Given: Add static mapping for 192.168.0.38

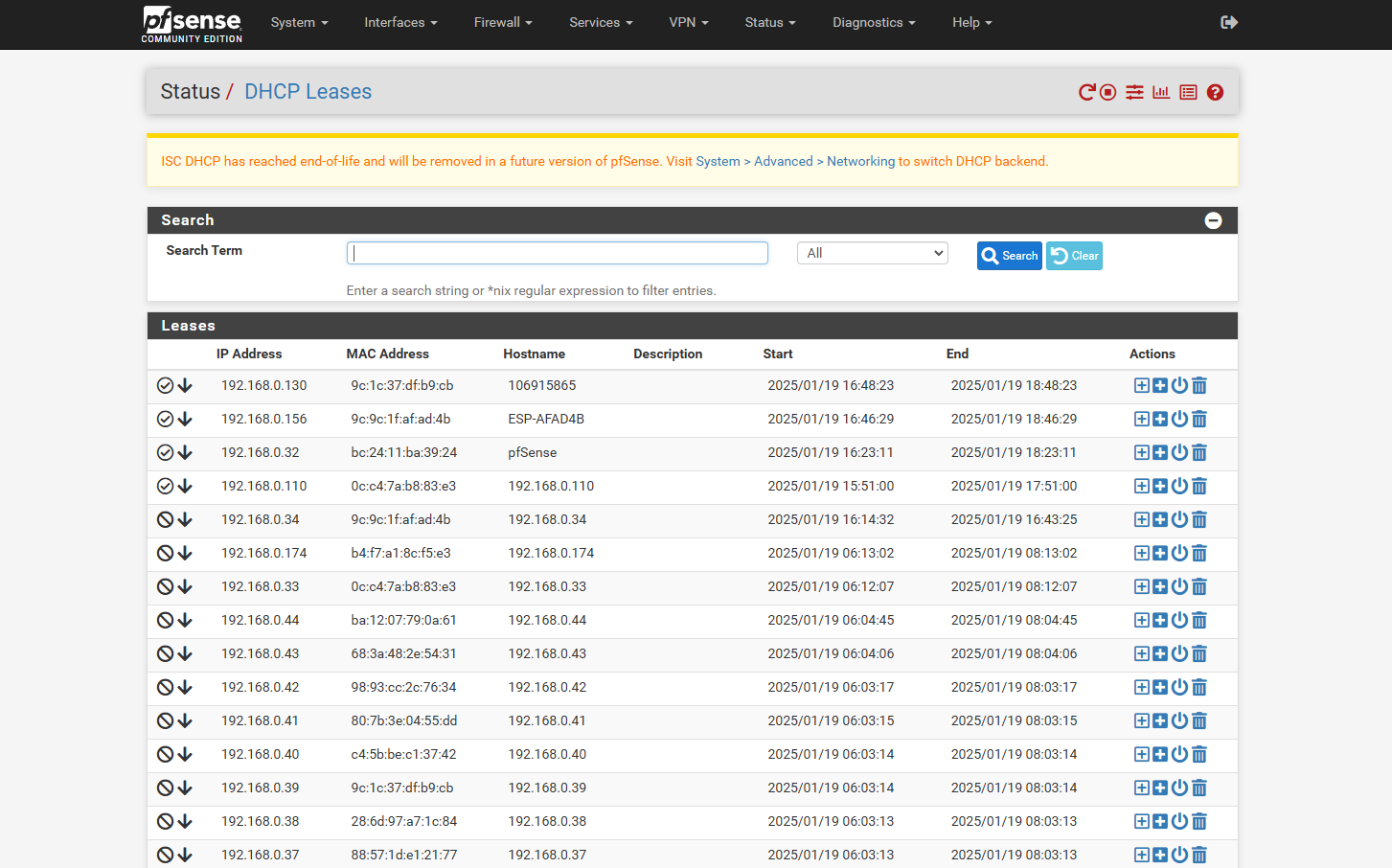Looking at the screenshot, I should 1142,821.
